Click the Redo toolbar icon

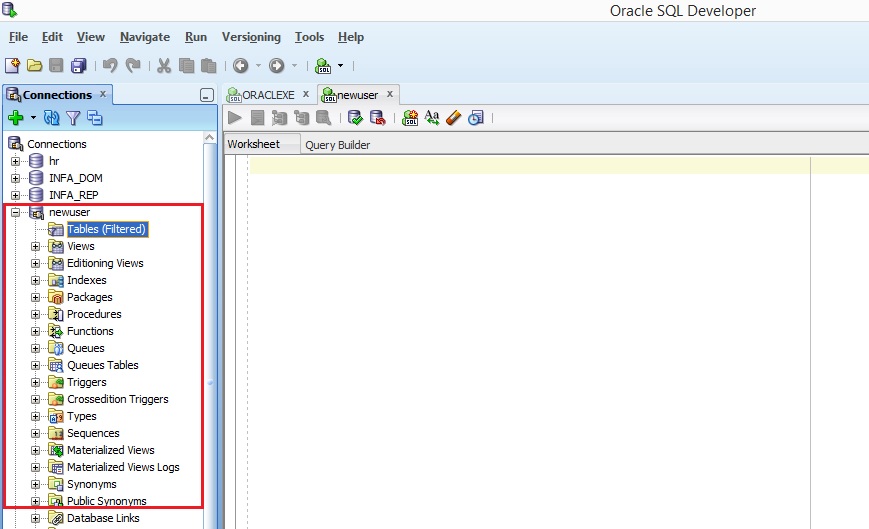(x=132, y=65)
